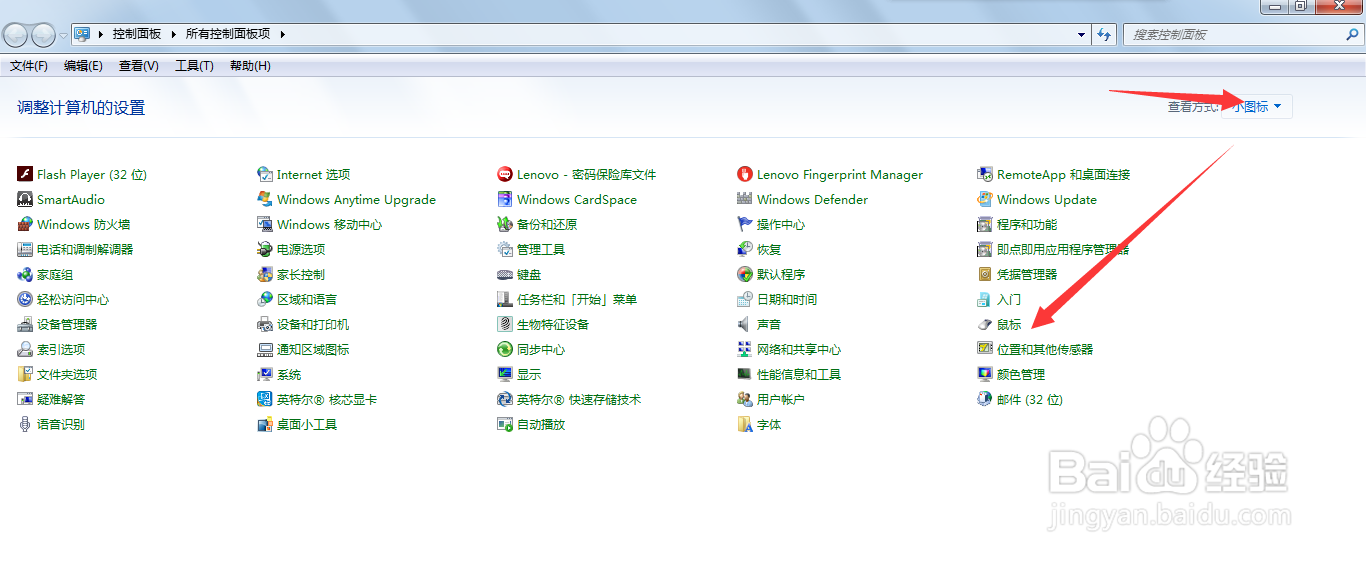Open the 默认程序 icon
Image resolution: width=1366 pixels, height=562 pixels.
click(745, 274)
